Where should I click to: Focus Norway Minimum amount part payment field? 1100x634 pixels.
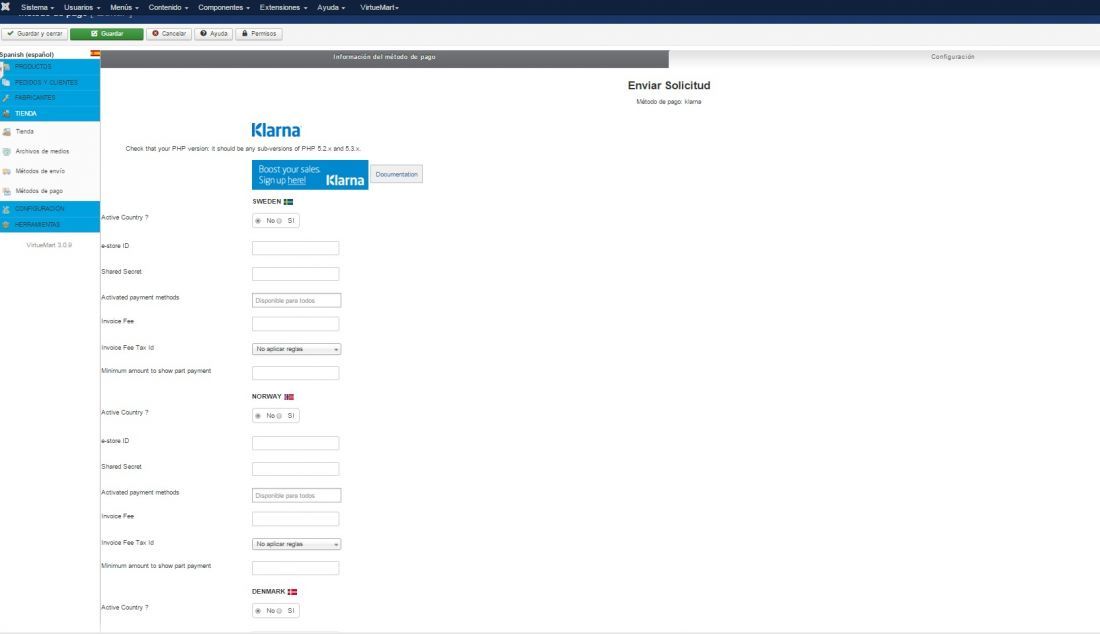(x=295, y=567)
